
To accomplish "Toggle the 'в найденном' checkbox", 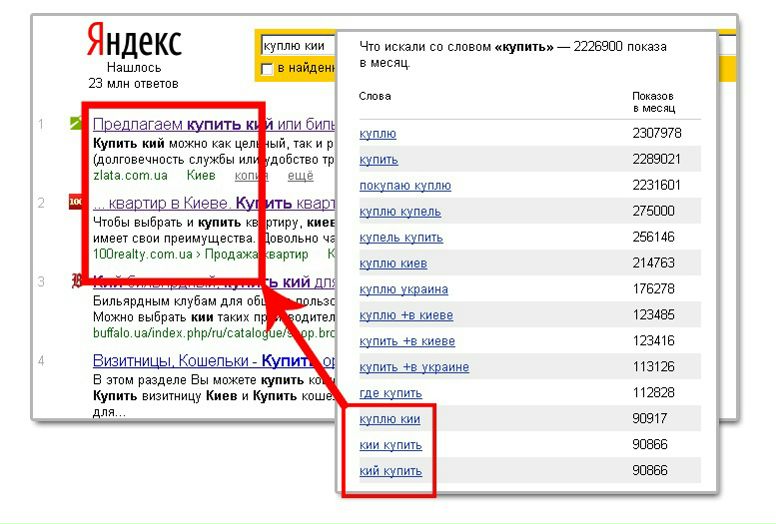I will pyautogui.click(x=267, y=69).
